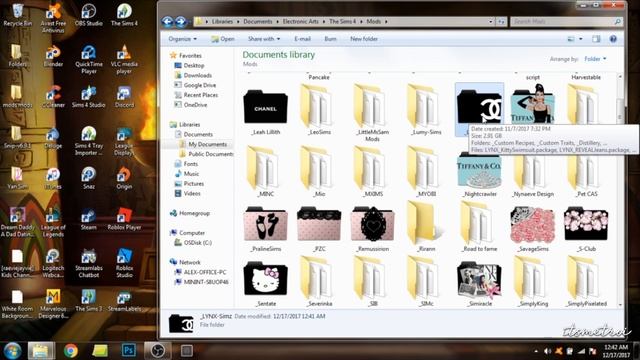
Task: Select the _PralineSims folder
Action: point(266,229)
